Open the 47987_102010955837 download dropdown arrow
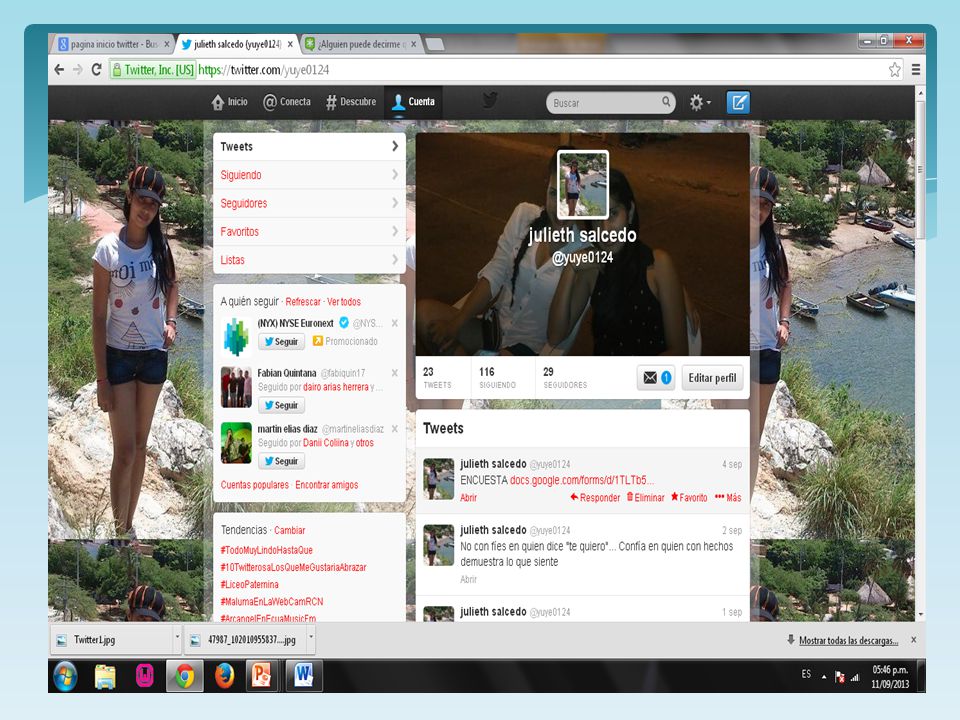Screen dimensions: 960x720 310,637
